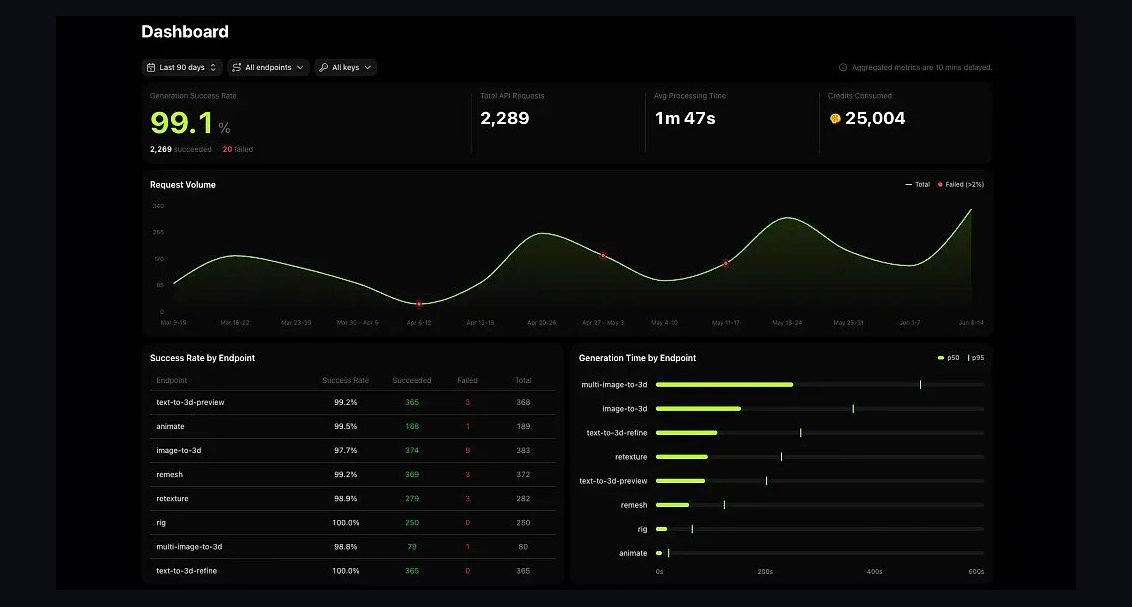The width and height of the screenshot is (1132, 607).
Task: Click the red failed marker near Apr 27 - May 3
Action: click(604, 256)
